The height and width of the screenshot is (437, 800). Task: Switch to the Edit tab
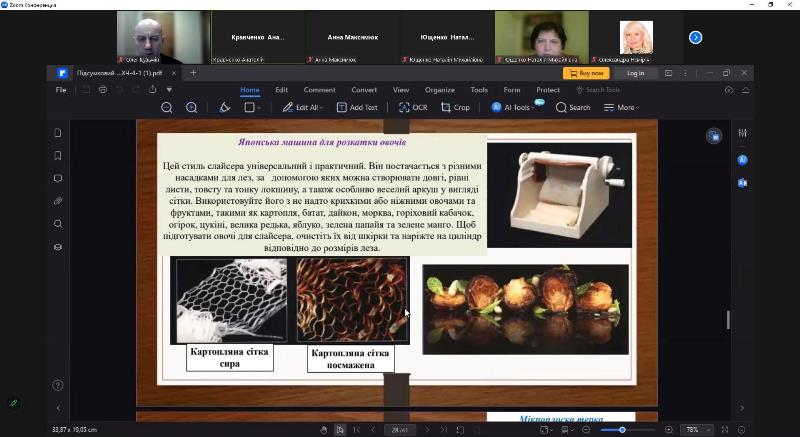coord(282,90)
